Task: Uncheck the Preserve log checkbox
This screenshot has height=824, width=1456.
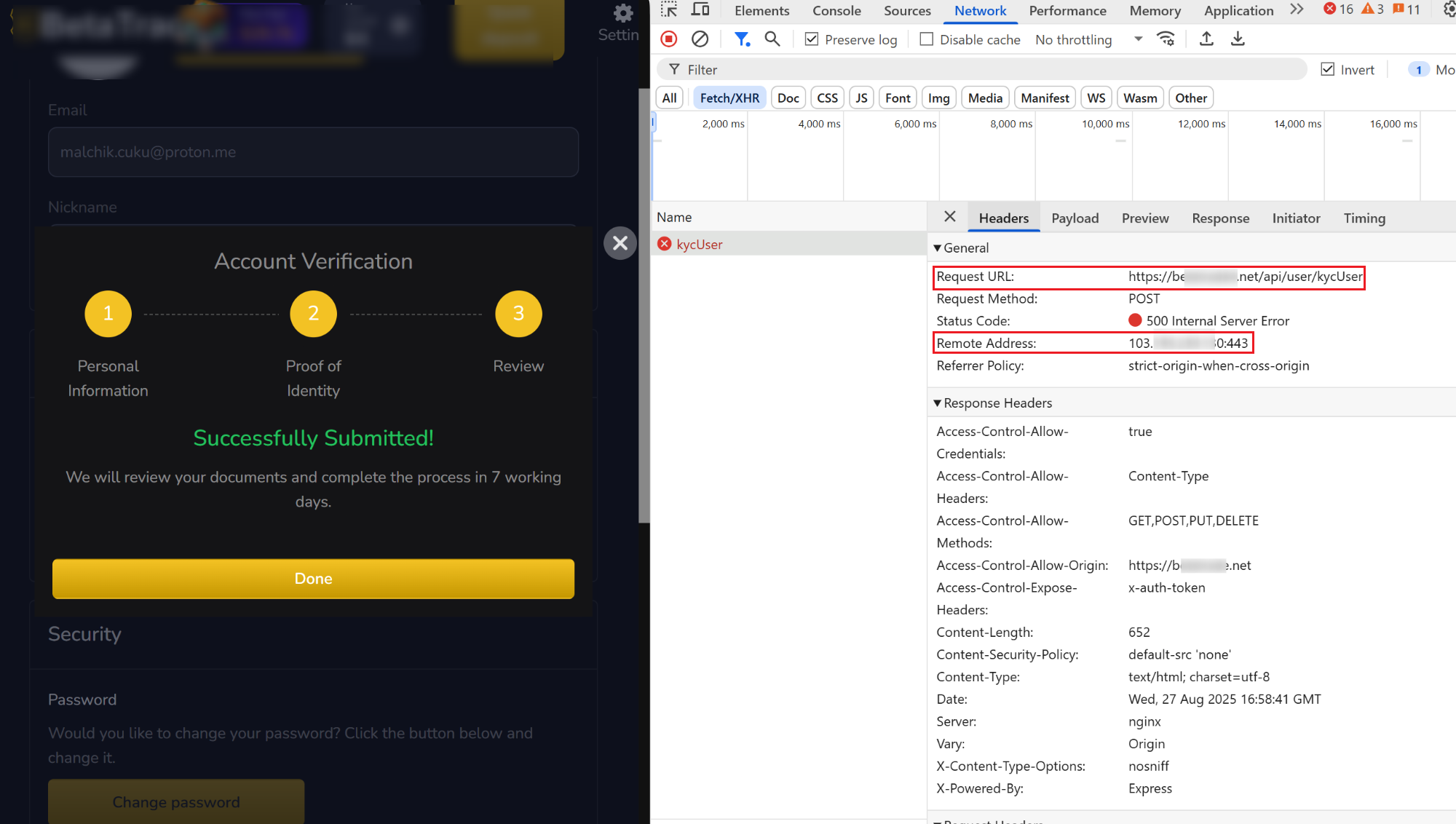Action: click(x=811, y=39)
